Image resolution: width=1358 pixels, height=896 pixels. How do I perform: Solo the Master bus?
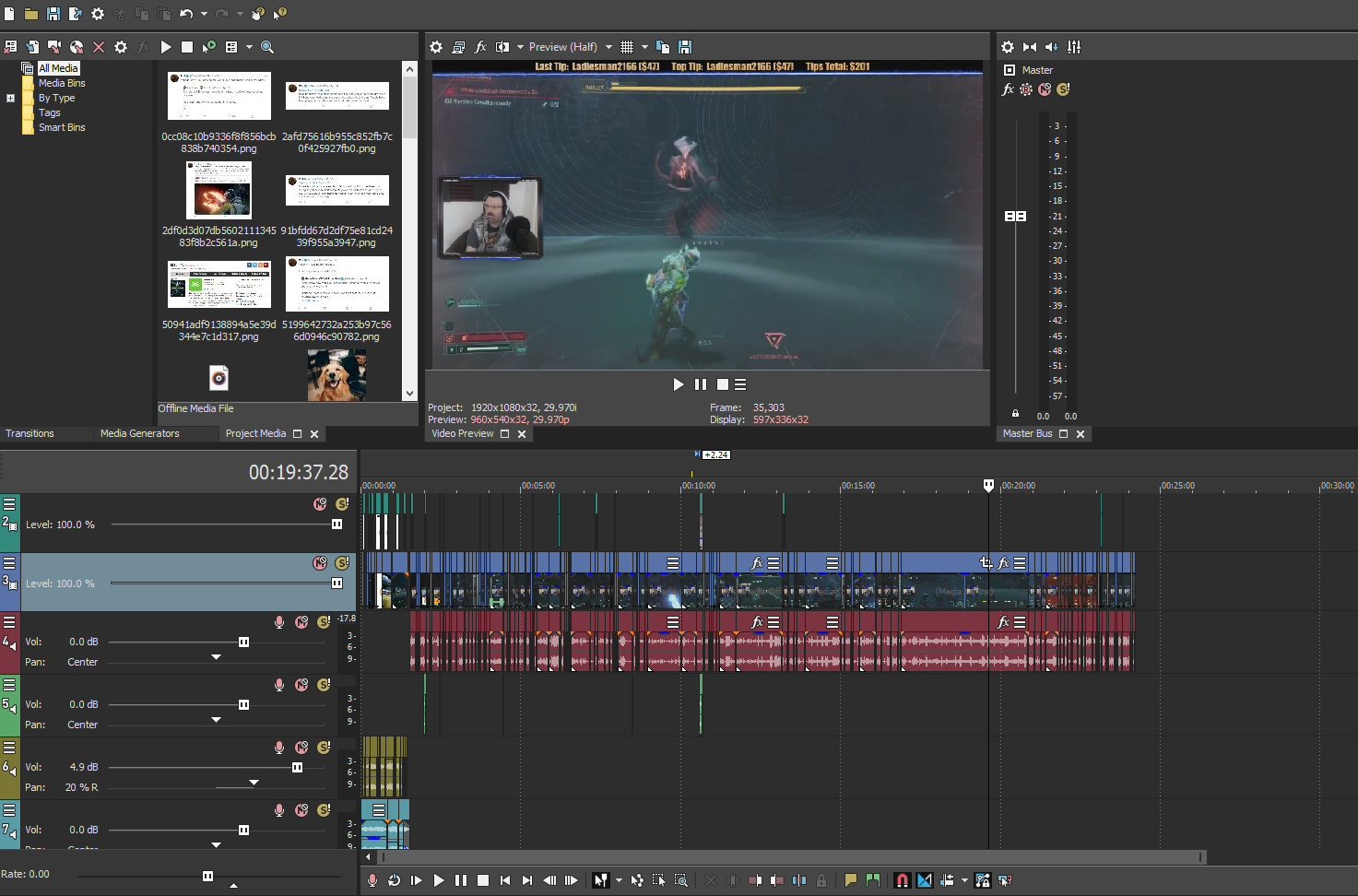1063,89
